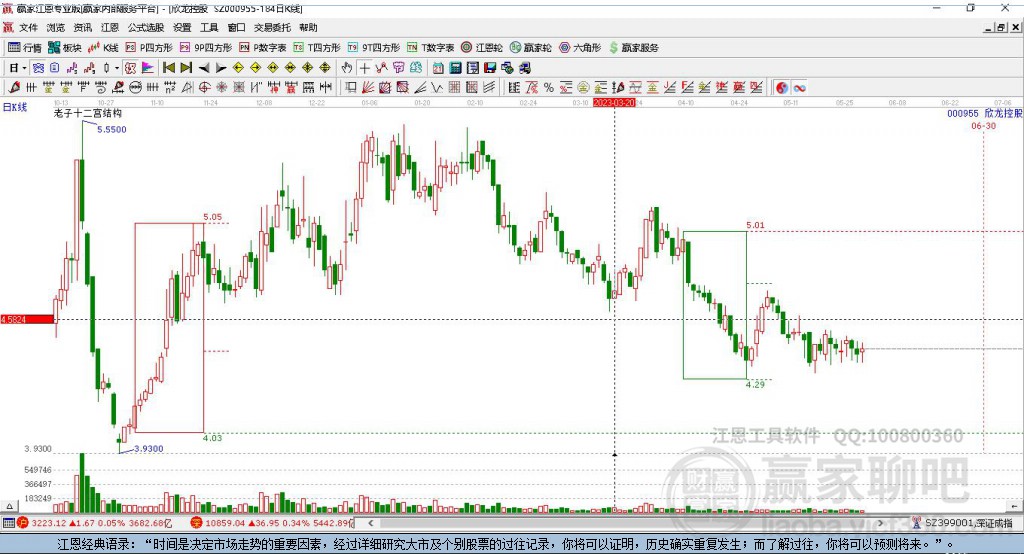Screen dimensions: 1024x554
Task: Open the 赢家轮 wheel tool
Action: pyautogui.click(x=530, y=48)
